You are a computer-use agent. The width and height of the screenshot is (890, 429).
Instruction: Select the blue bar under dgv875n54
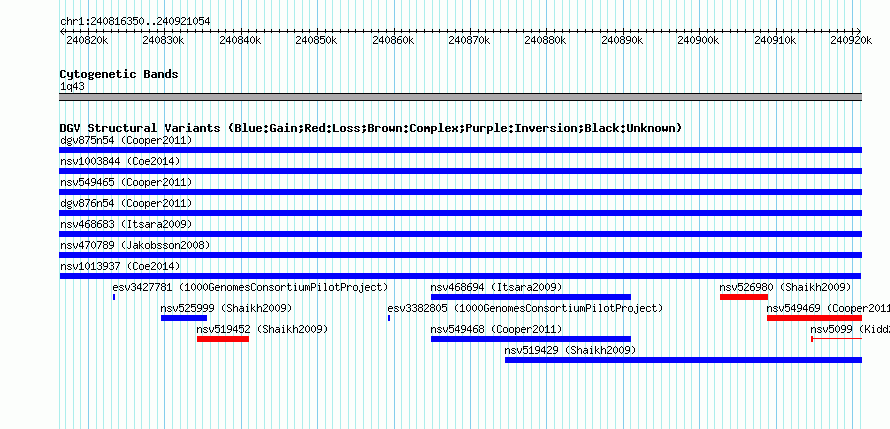[460, 150]
